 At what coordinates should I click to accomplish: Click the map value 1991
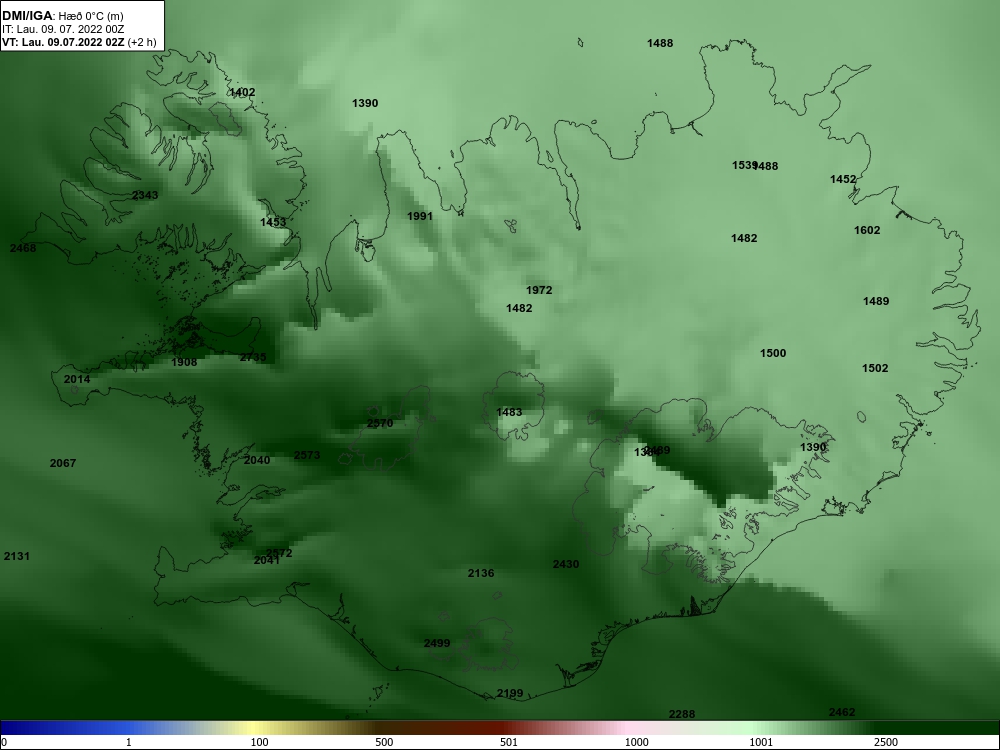(x=420, y=216)
